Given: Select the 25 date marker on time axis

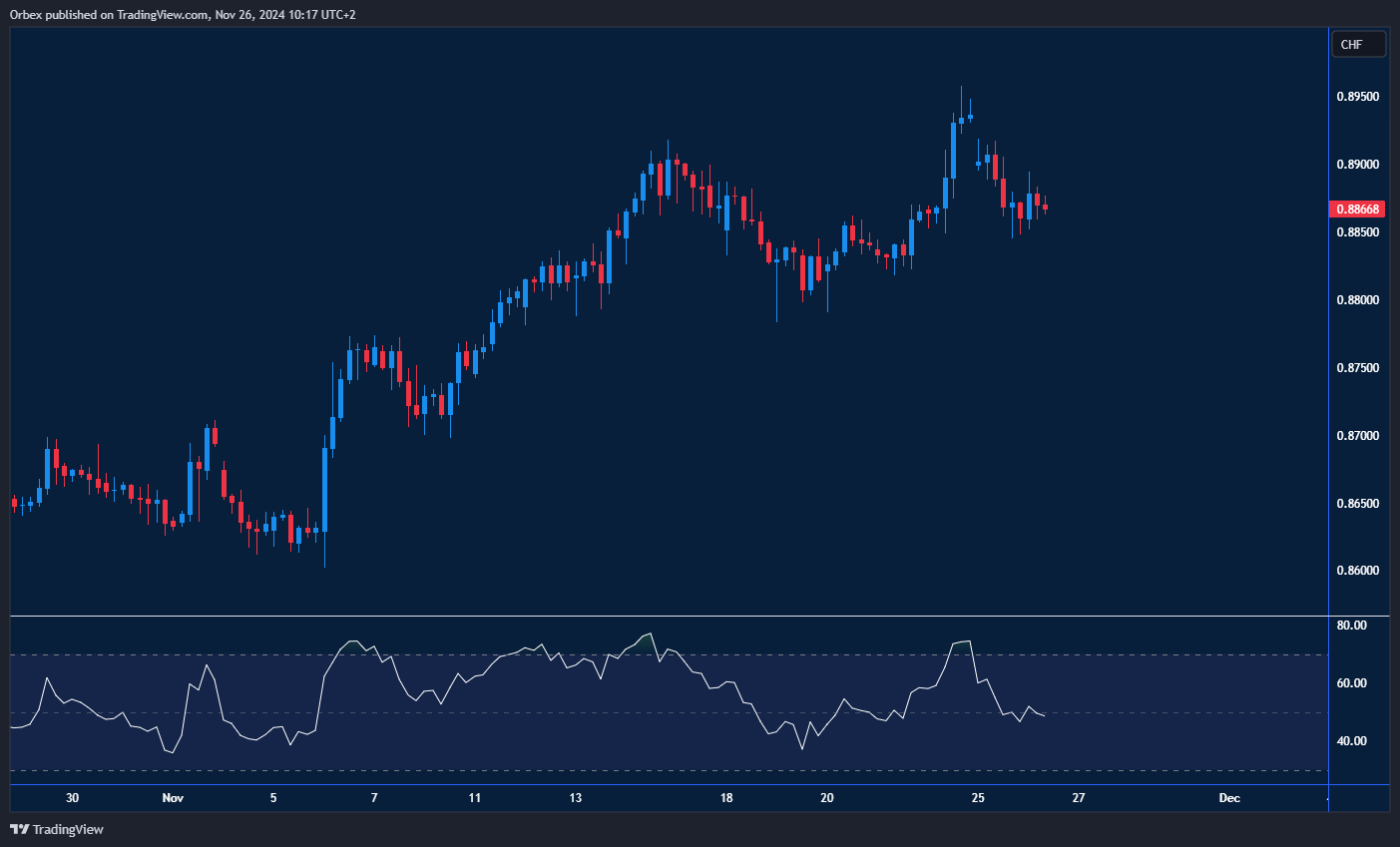Looking at the screenshot, I should [x=978, y=798].
